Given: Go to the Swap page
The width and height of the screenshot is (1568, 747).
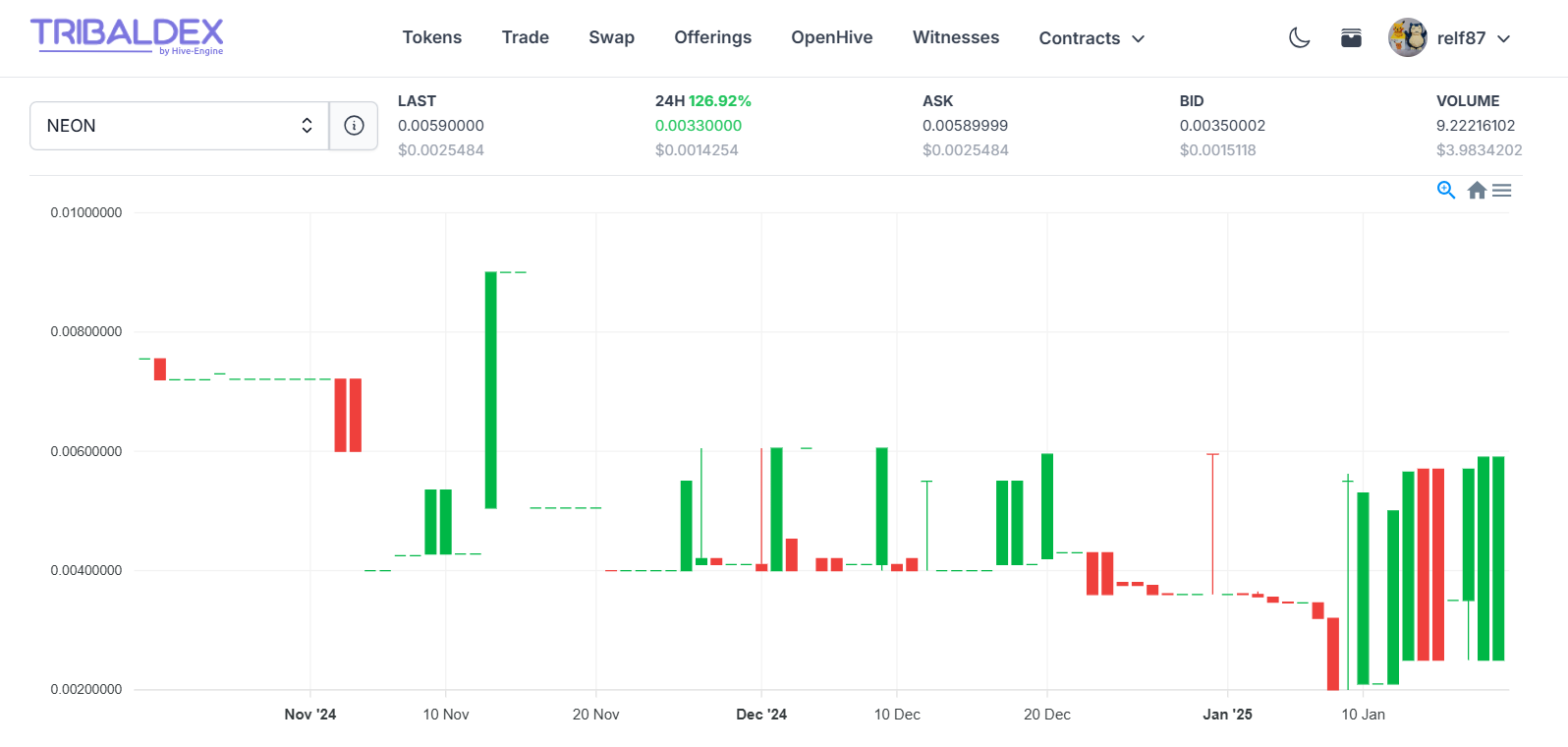Looking at the screenshot, I should point(611,37).
